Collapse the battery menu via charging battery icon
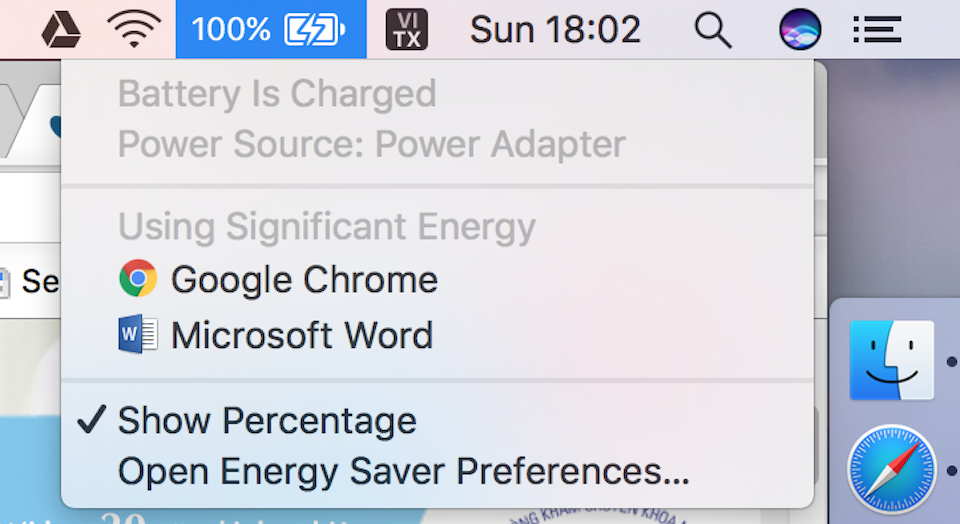This screenshot has width=960, height=524. [315, 30]
